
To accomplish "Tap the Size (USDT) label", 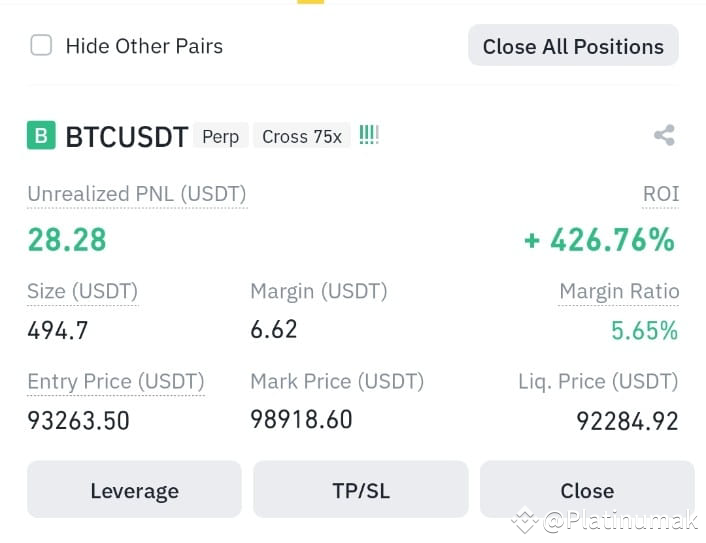I will point(82,291).
